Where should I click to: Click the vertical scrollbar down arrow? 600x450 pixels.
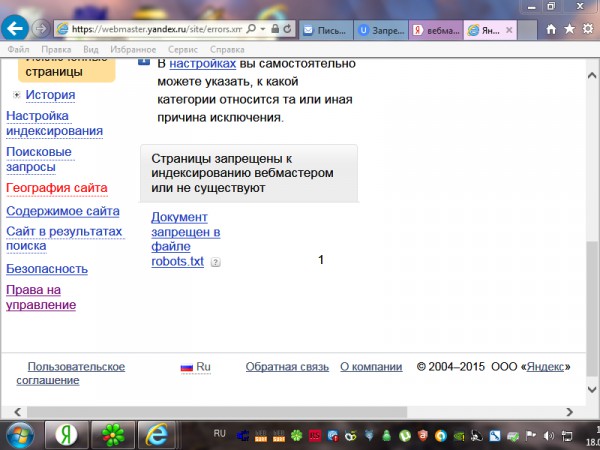592,390
